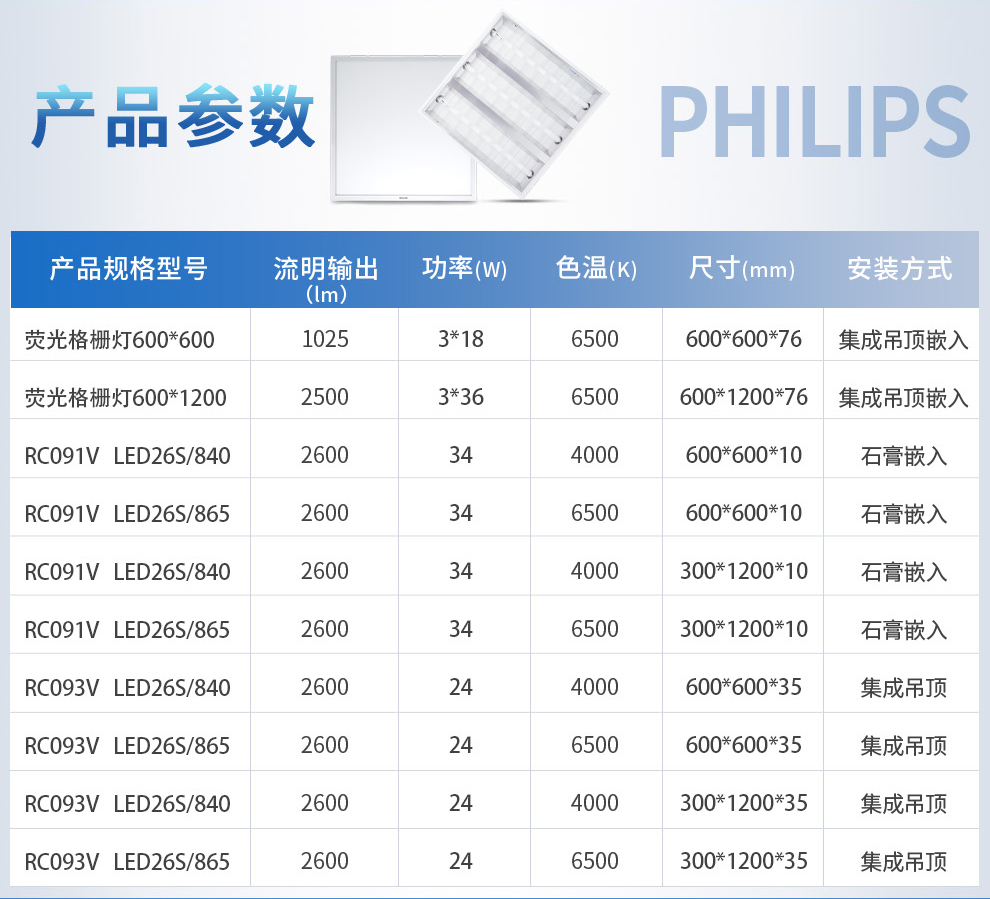Click 24 power in the 300*1200*35 4000K row
This screenshot has width=990, height=899.
coord(461,804)
